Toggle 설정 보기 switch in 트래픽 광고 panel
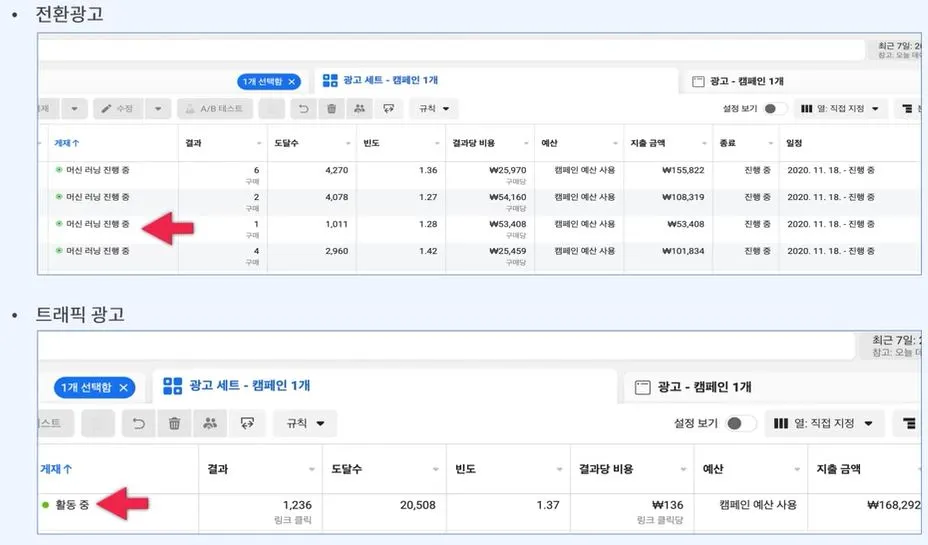The image size is (928, 545). [741, 423]
